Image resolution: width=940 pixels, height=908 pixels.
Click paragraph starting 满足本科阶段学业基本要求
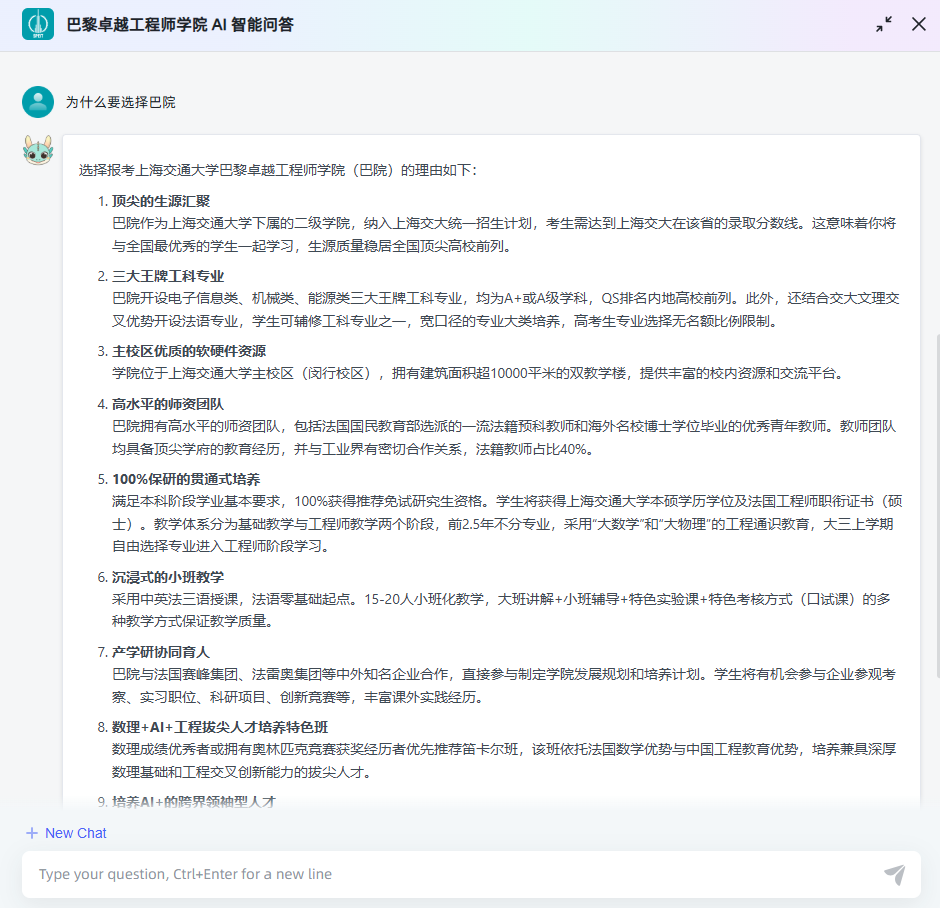click(x=507, y=524)
